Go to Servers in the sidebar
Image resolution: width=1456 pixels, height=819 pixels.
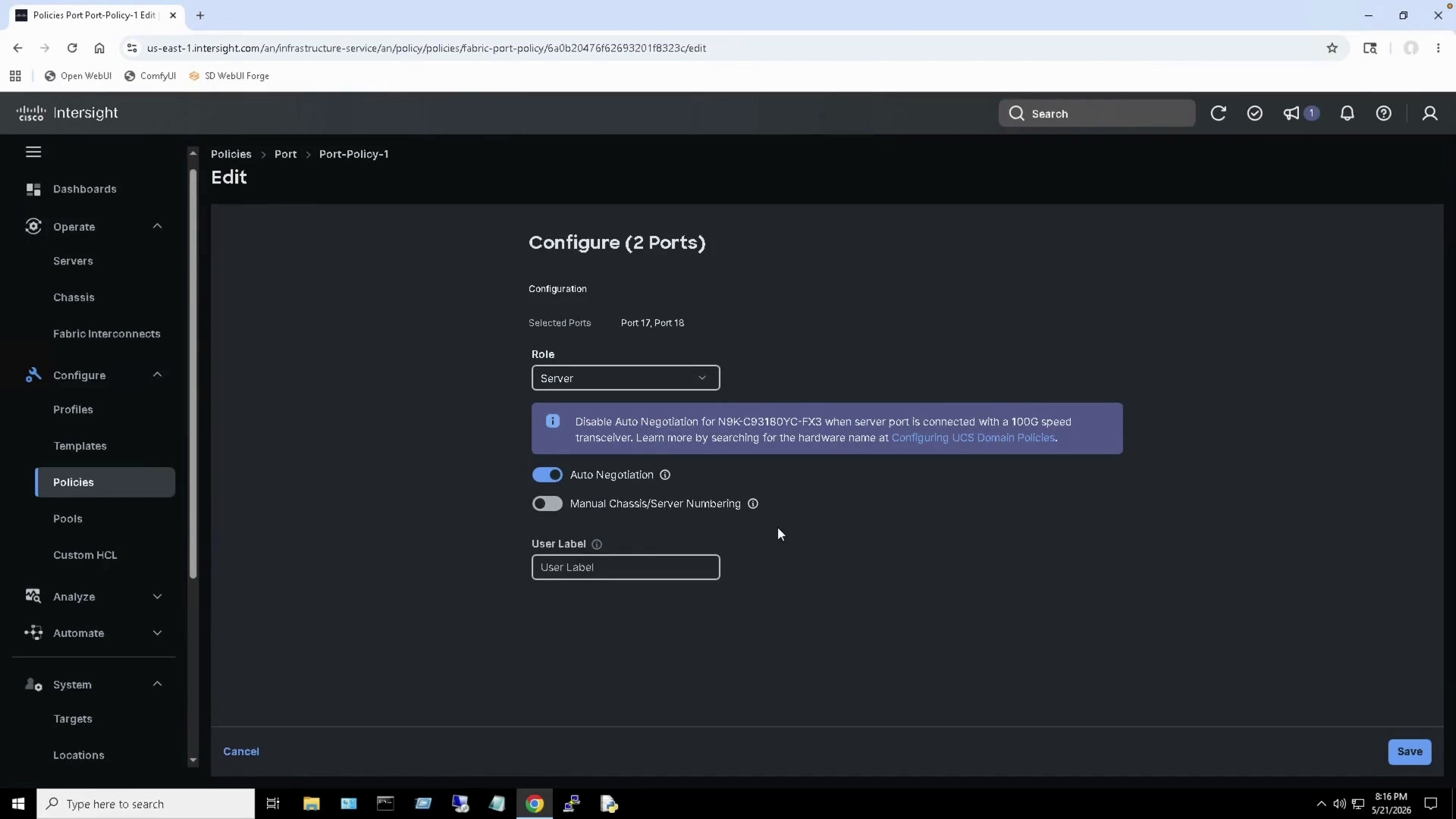(x=73, y=262)
